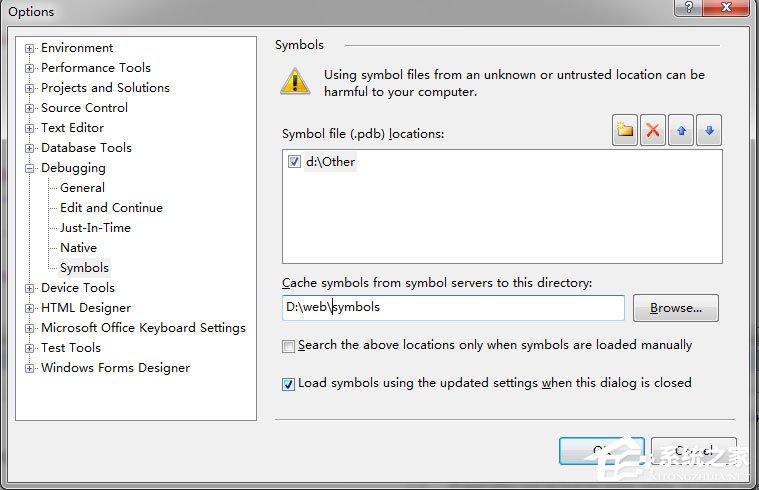Viewport: 759px width, 490px height.
Task: Click the yellow warning triangle icon
Action: (x=295, y=81)
